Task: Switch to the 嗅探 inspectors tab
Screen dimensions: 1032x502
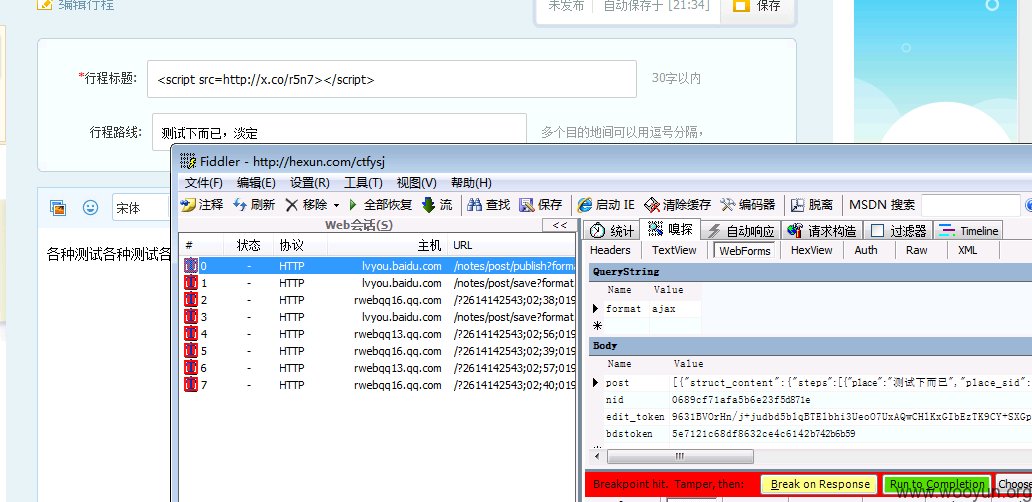Action: pyautogui.click(x=670, y=229)
